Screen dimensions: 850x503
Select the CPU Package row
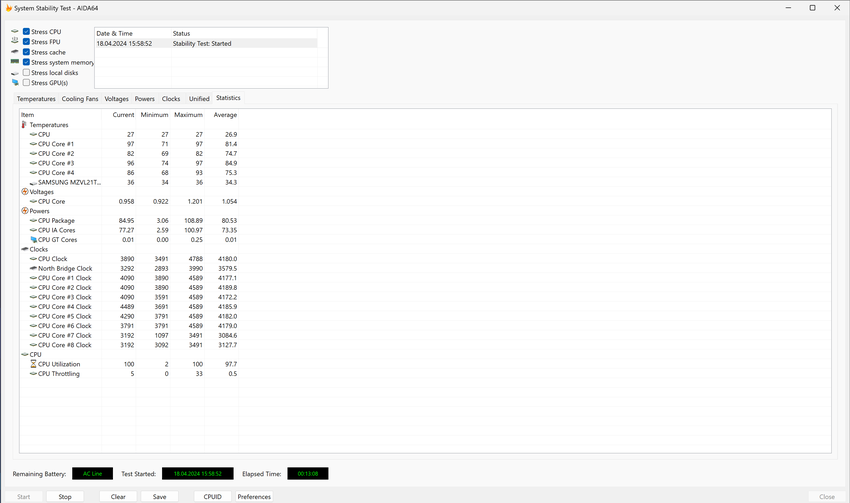point(56,221)
